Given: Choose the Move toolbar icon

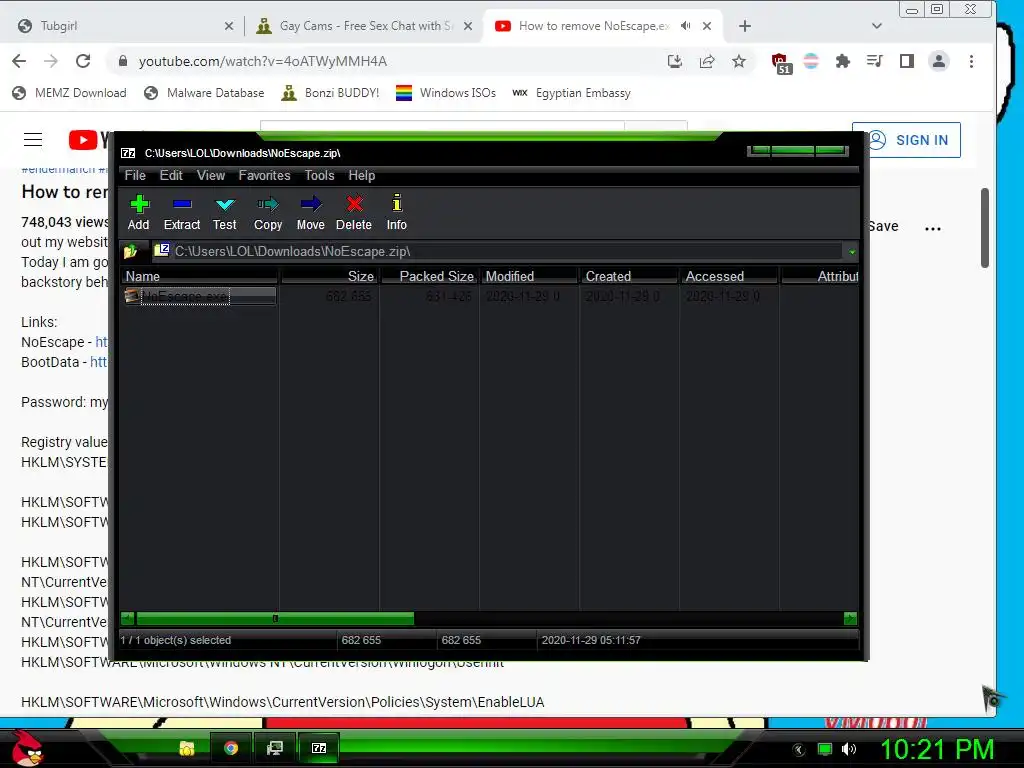Looking at the screenshot, I should click(311, 213).
